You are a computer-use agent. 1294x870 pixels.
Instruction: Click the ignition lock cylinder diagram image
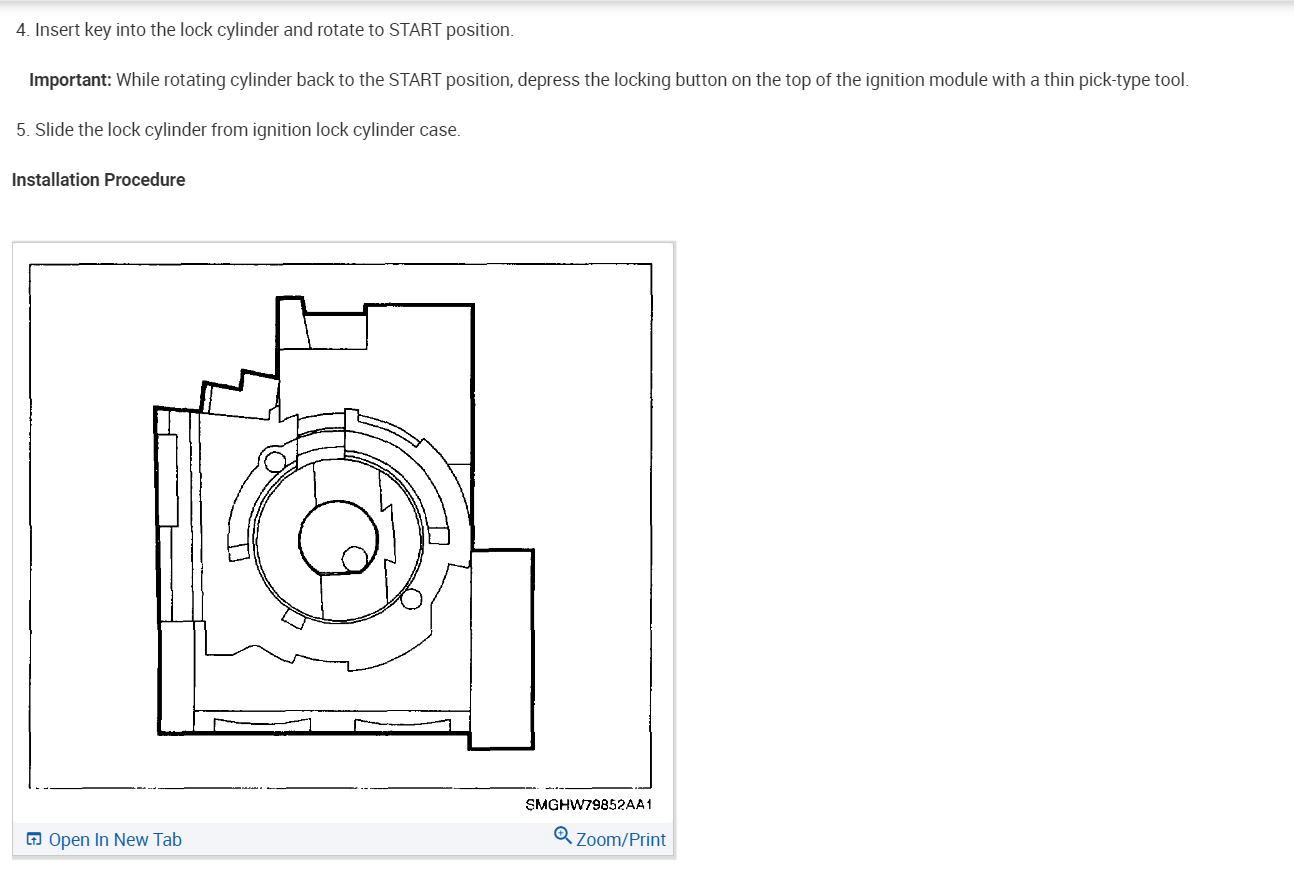[x=343, y=531]
